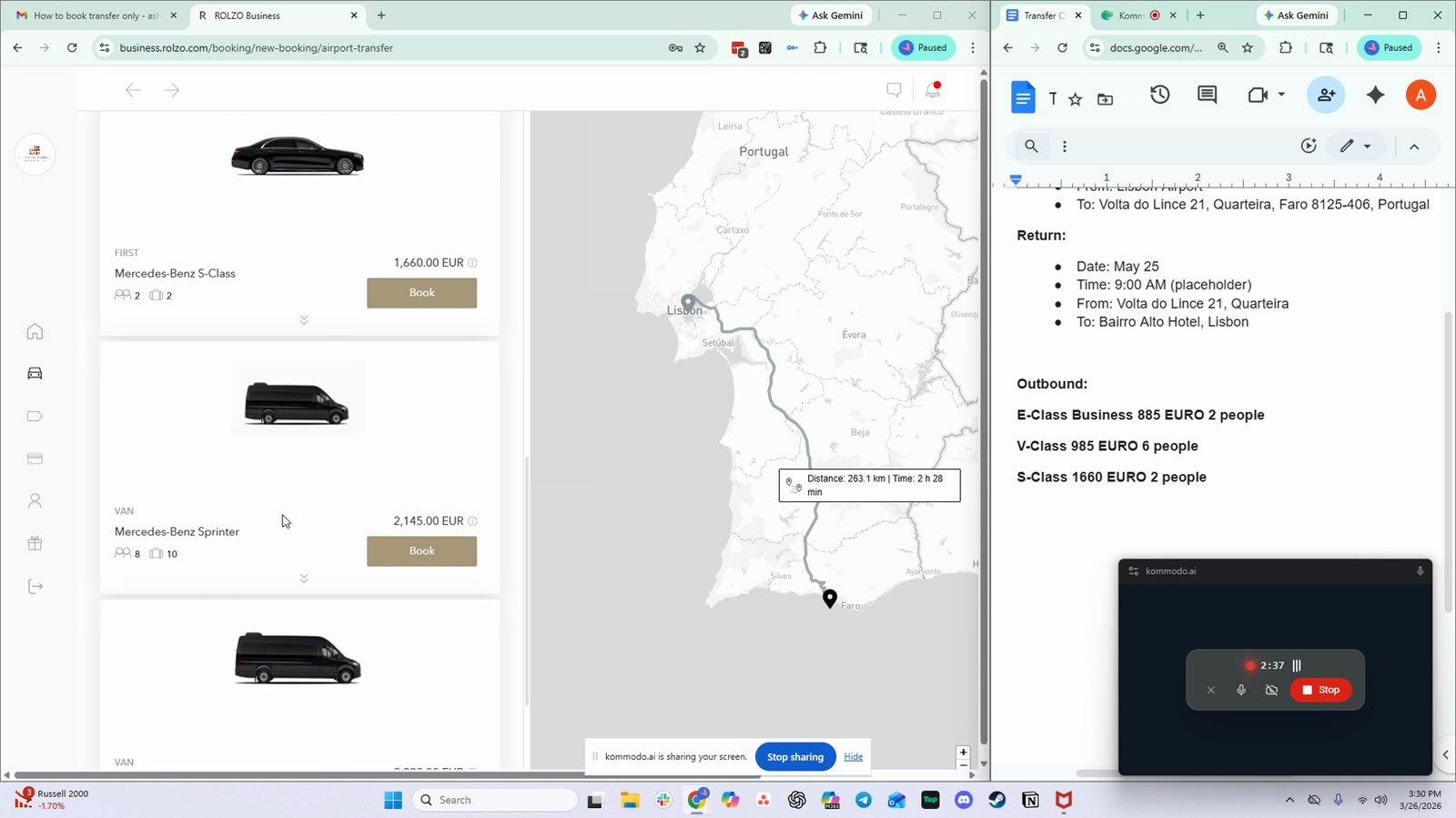Open Gemini sparkle in Google Docs toolbar
1456x818 pixels.
pyautogui.click(x=1375, y=95)
